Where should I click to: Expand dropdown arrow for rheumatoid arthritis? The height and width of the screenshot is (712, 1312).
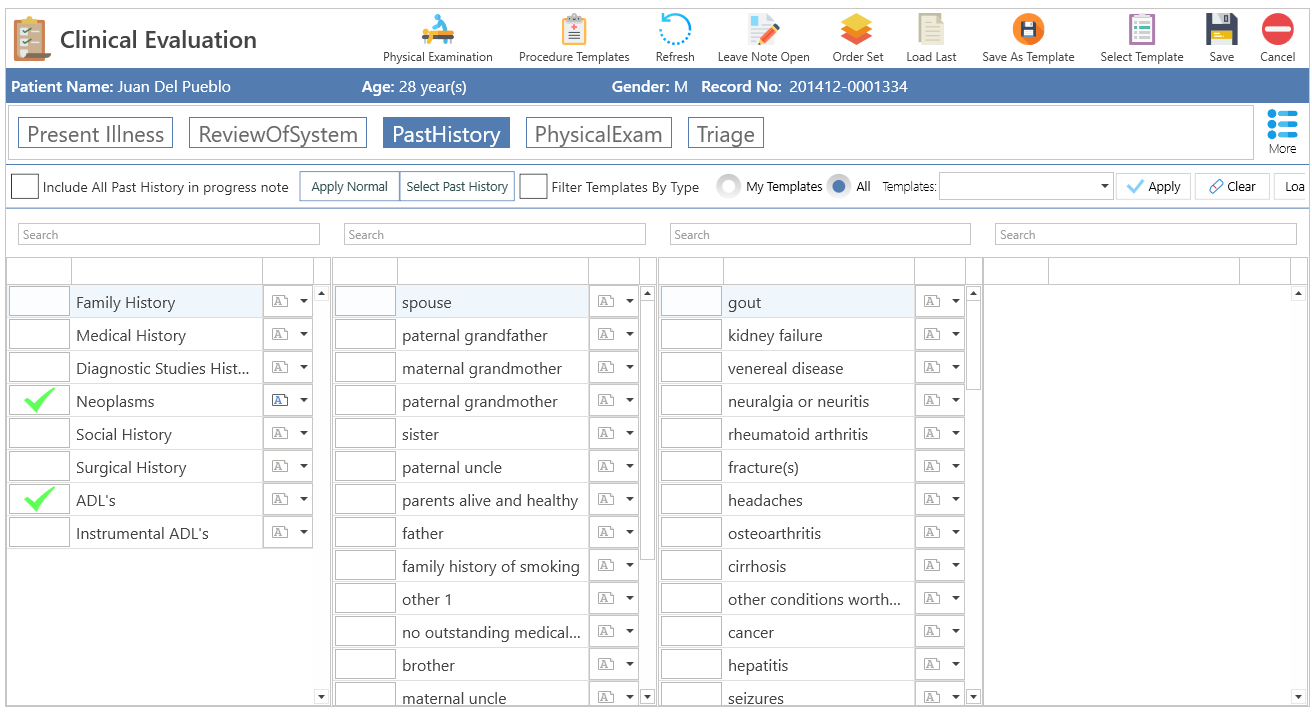(956, 434)
